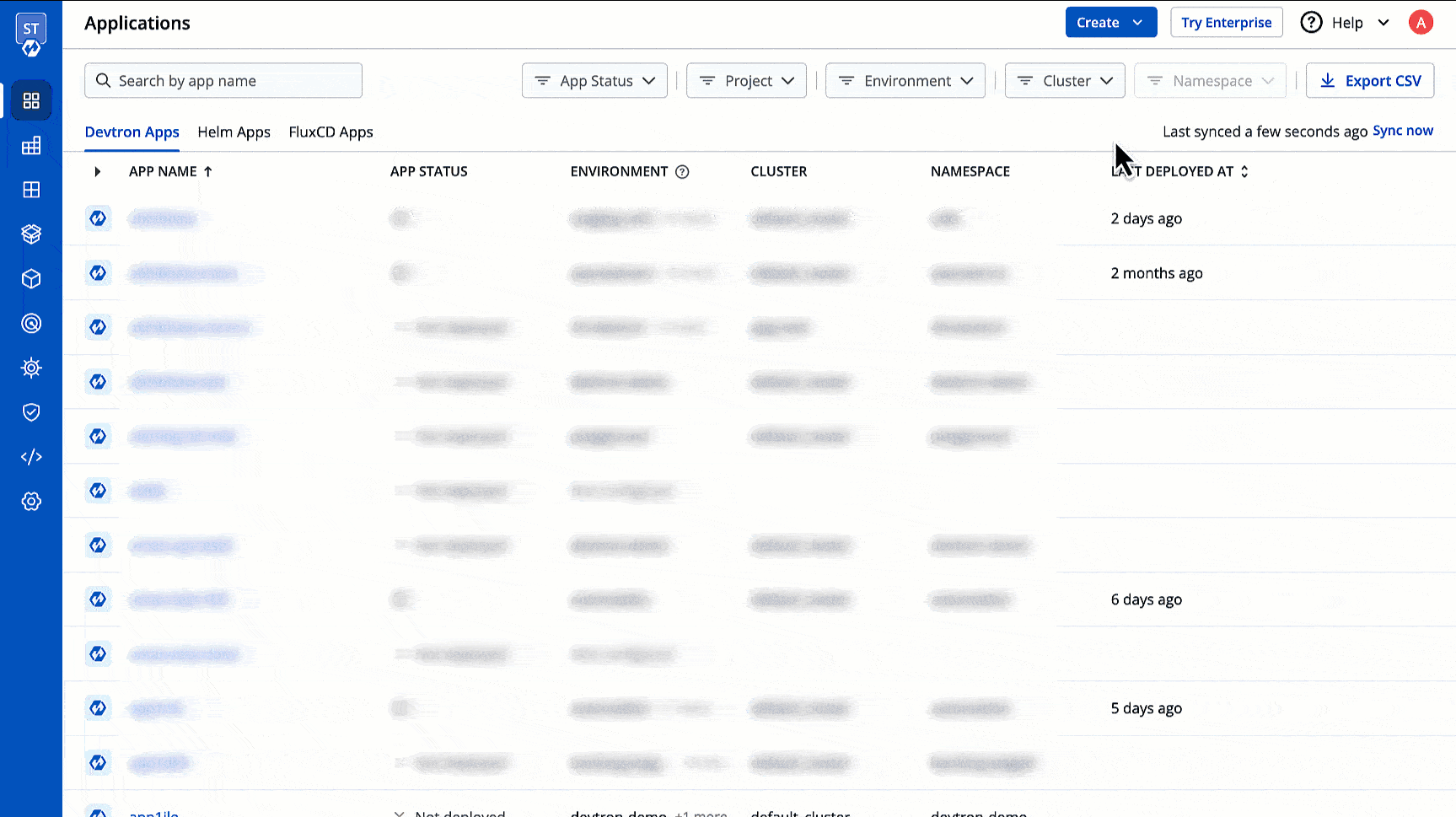
Task: Click the Security shield icon in sidebar
Action: [31, 411]
